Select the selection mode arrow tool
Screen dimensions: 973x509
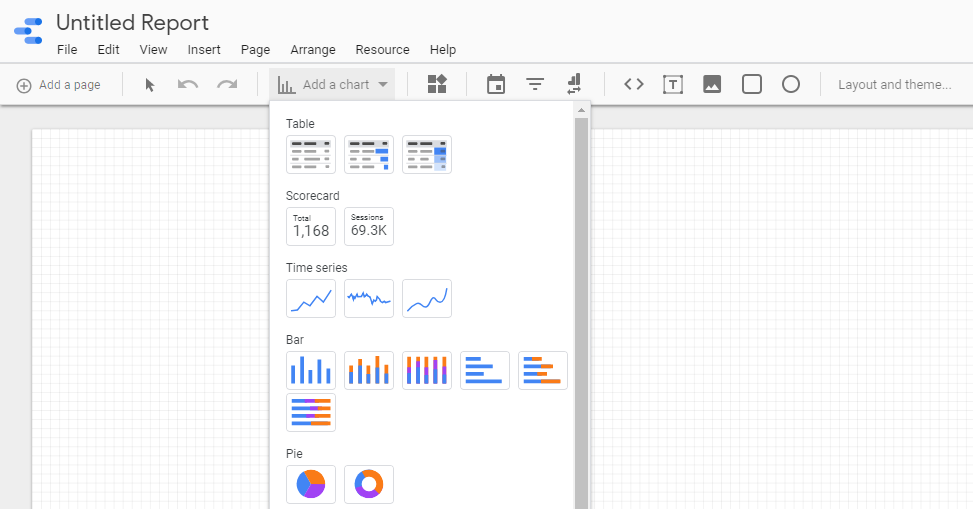[x=150, y=85]
